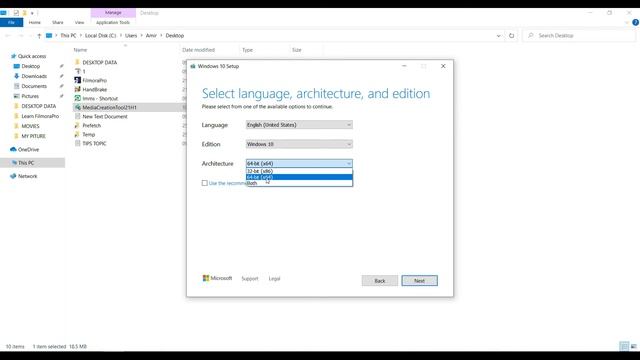Viewport: 640px width, 360px height.
Task: Sort by Type column header
Action: [247, 50]
